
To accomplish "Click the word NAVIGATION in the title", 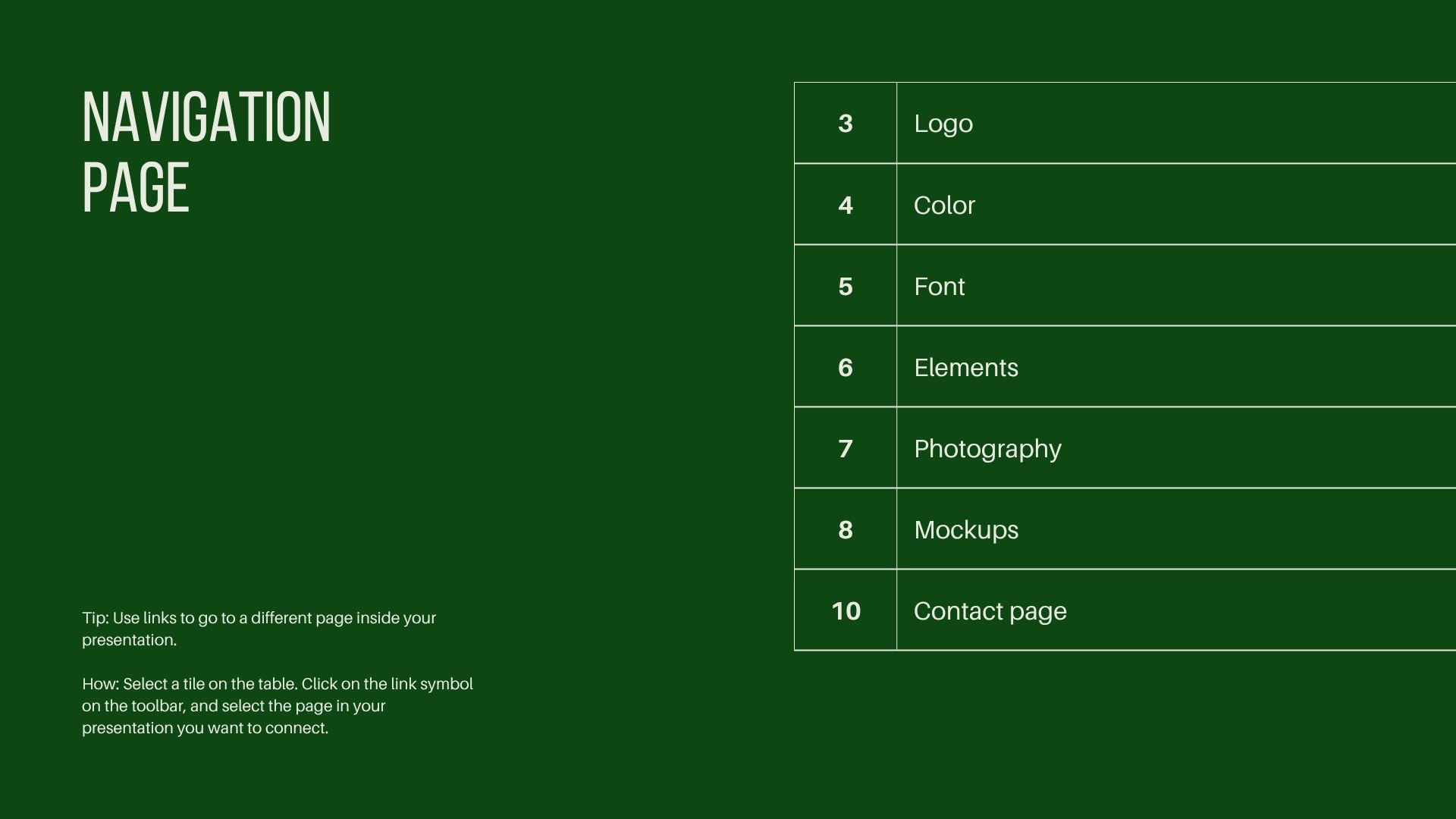I will (206, 118).
